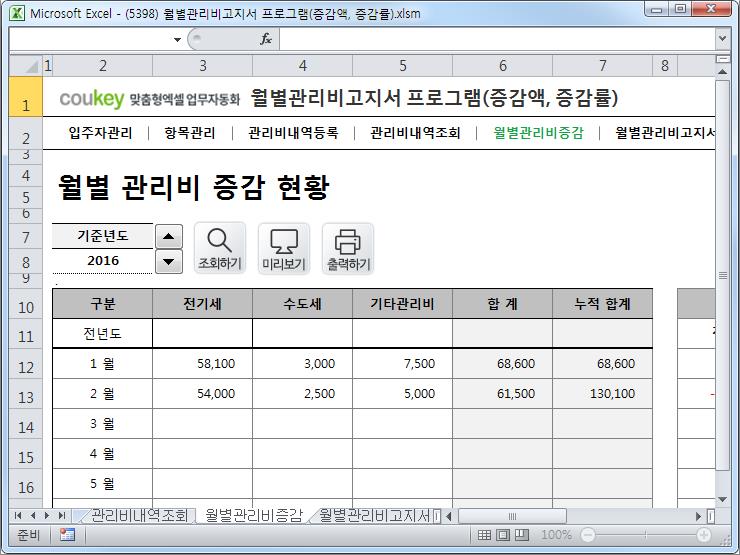The width and height of the screenshot is (740, 555).
Task: Click inside the formula bar input
Action: click(x=497, y=39)
